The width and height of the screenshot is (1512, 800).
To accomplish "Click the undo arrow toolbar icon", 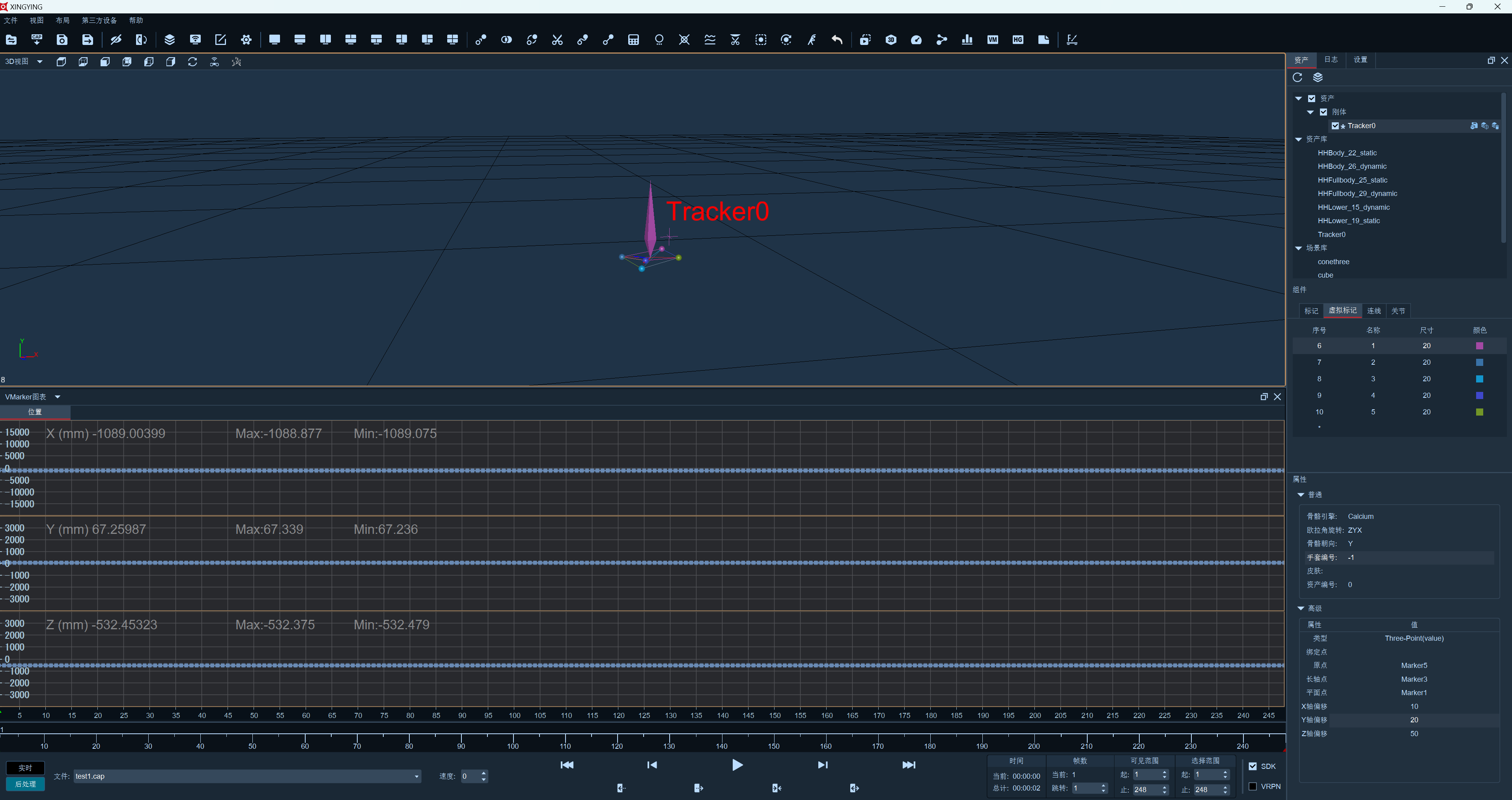I will click(837, 39).
